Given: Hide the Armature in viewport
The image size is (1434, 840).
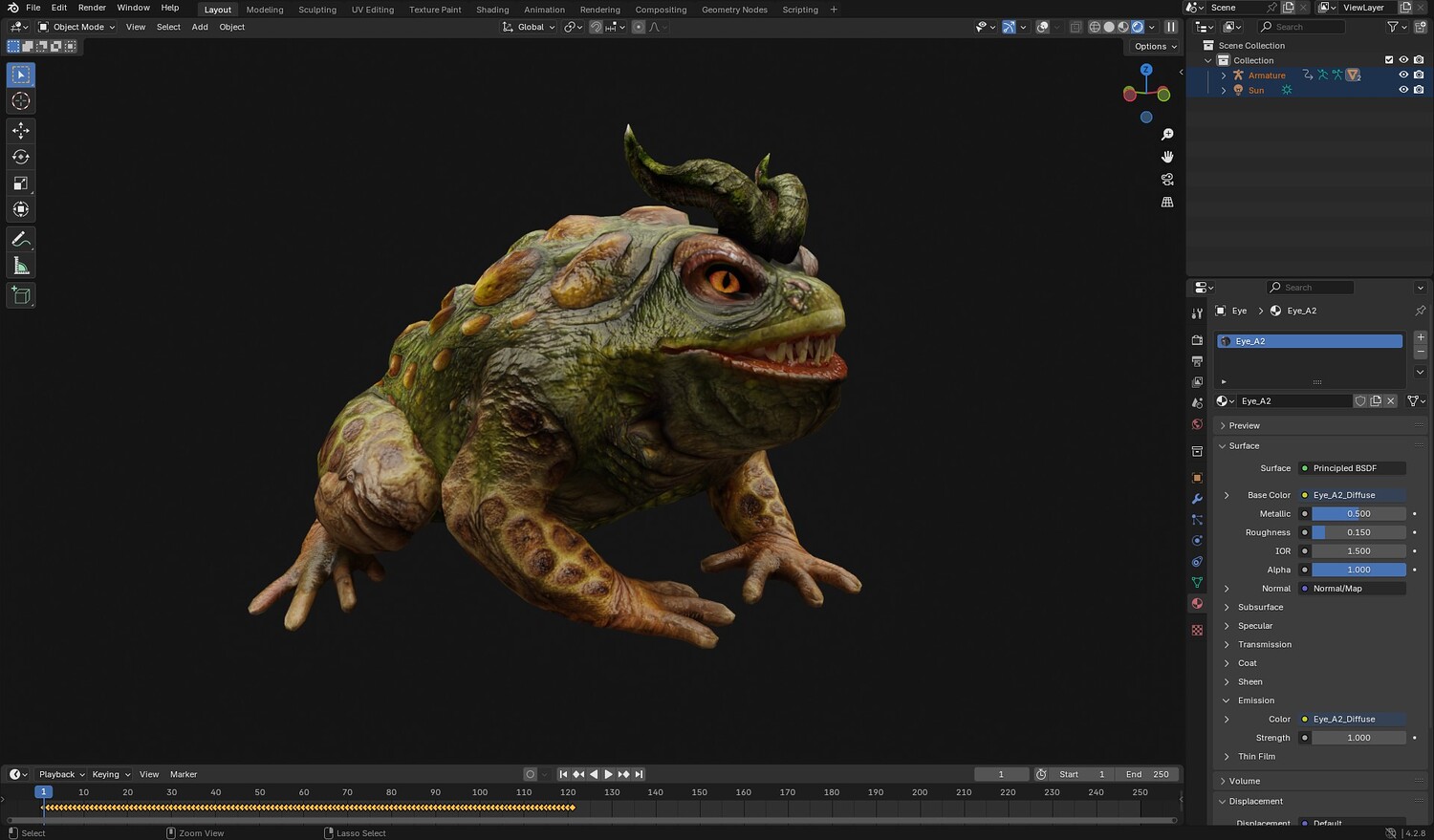Looking at the screenshot, I should point(1403,75).
